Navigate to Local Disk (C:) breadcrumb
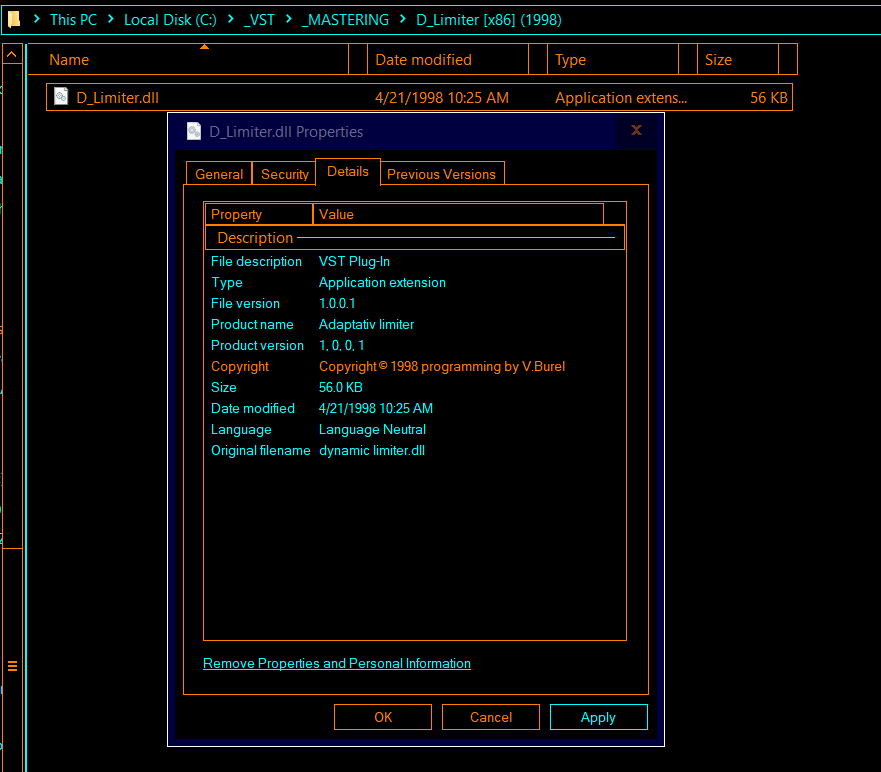 170,20
